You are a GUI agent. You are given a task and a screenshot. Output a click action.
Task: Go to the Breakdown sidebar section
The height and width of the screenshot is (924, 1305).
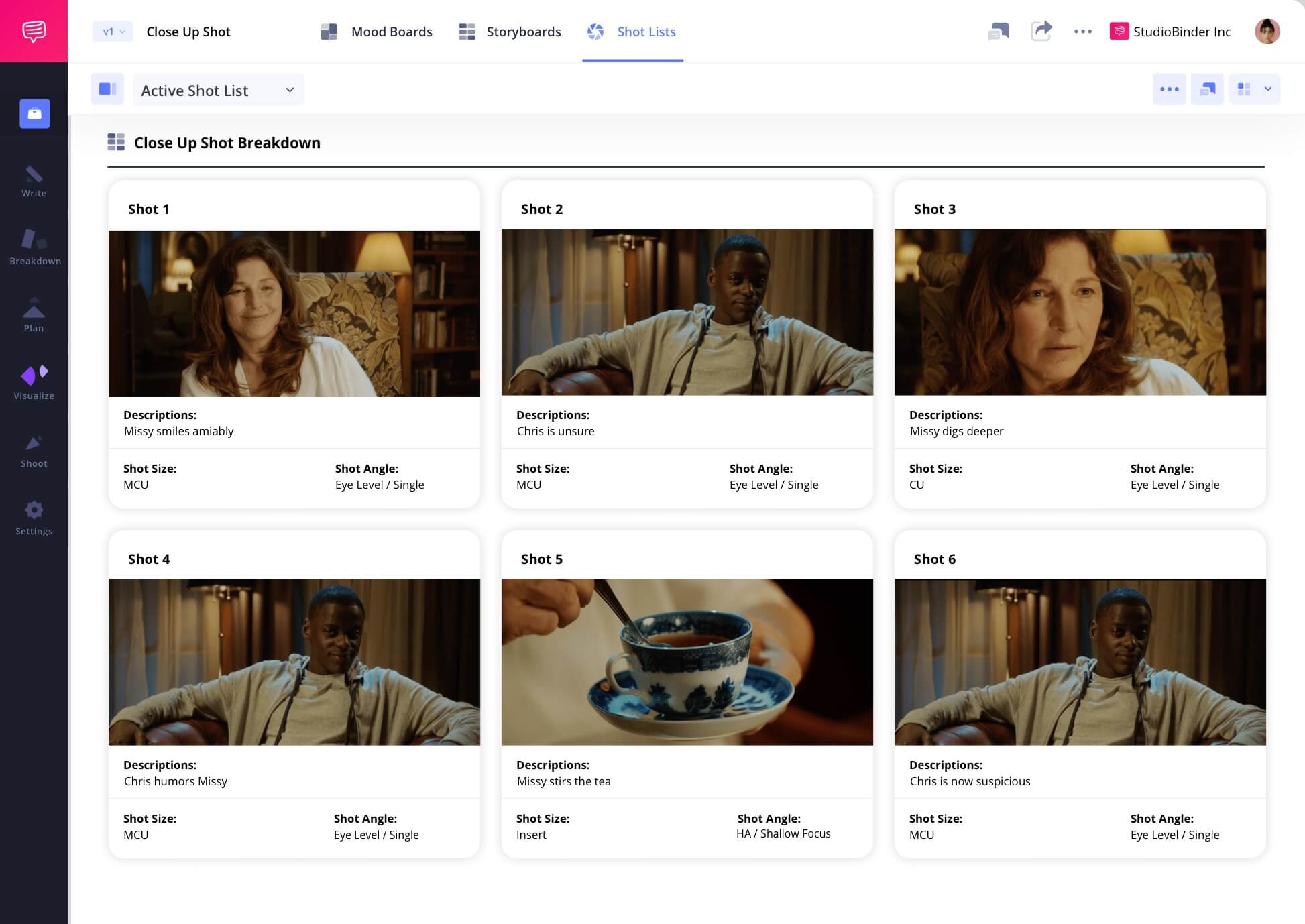[35, 247]
